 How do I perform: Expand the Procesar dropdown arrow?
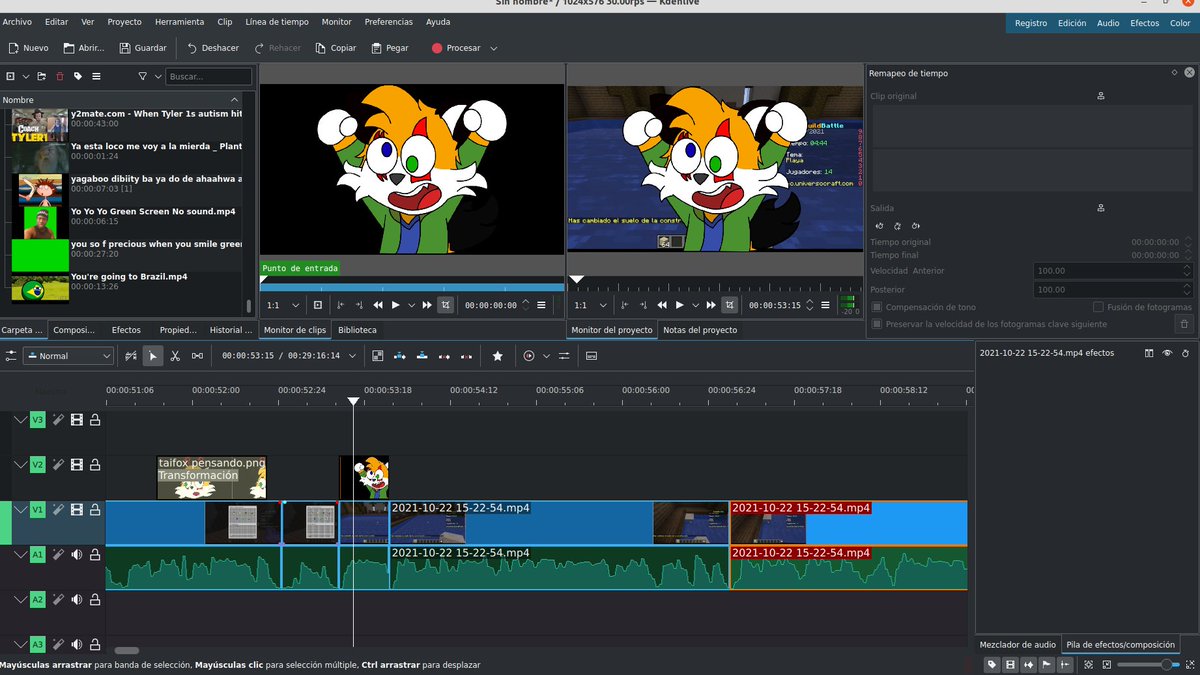(493, 48)
